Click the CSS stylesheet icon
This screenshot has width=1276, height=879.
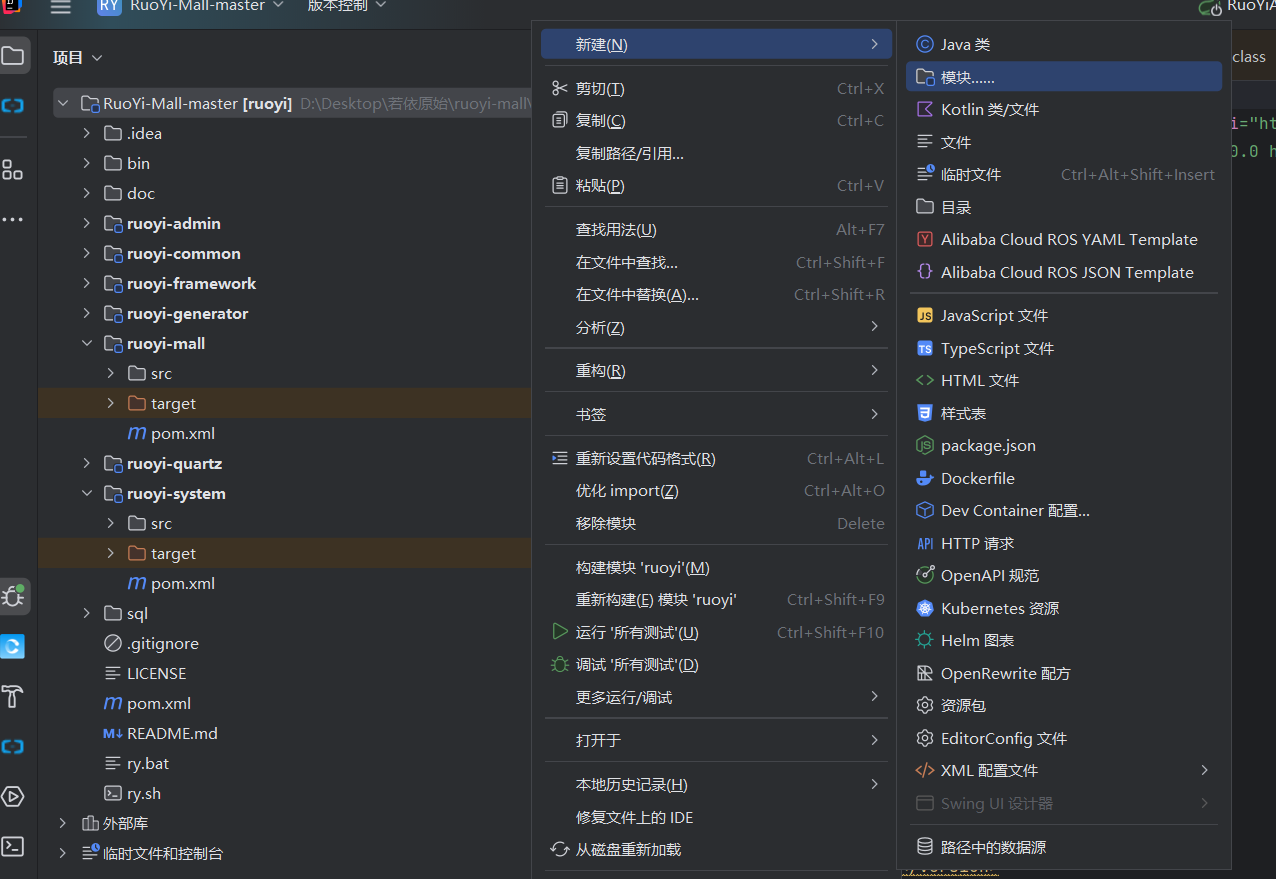tap(925, 413)
